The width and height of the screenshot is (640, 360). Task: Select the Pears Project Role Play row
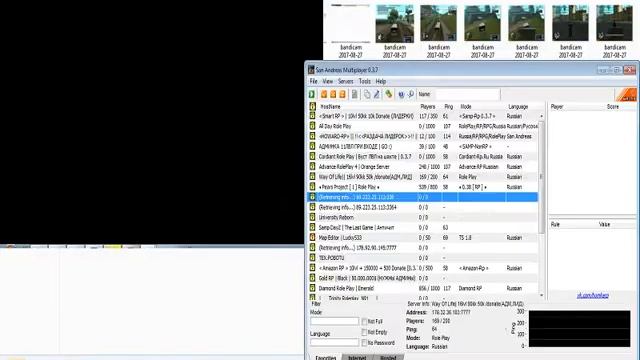pos(422,187)
